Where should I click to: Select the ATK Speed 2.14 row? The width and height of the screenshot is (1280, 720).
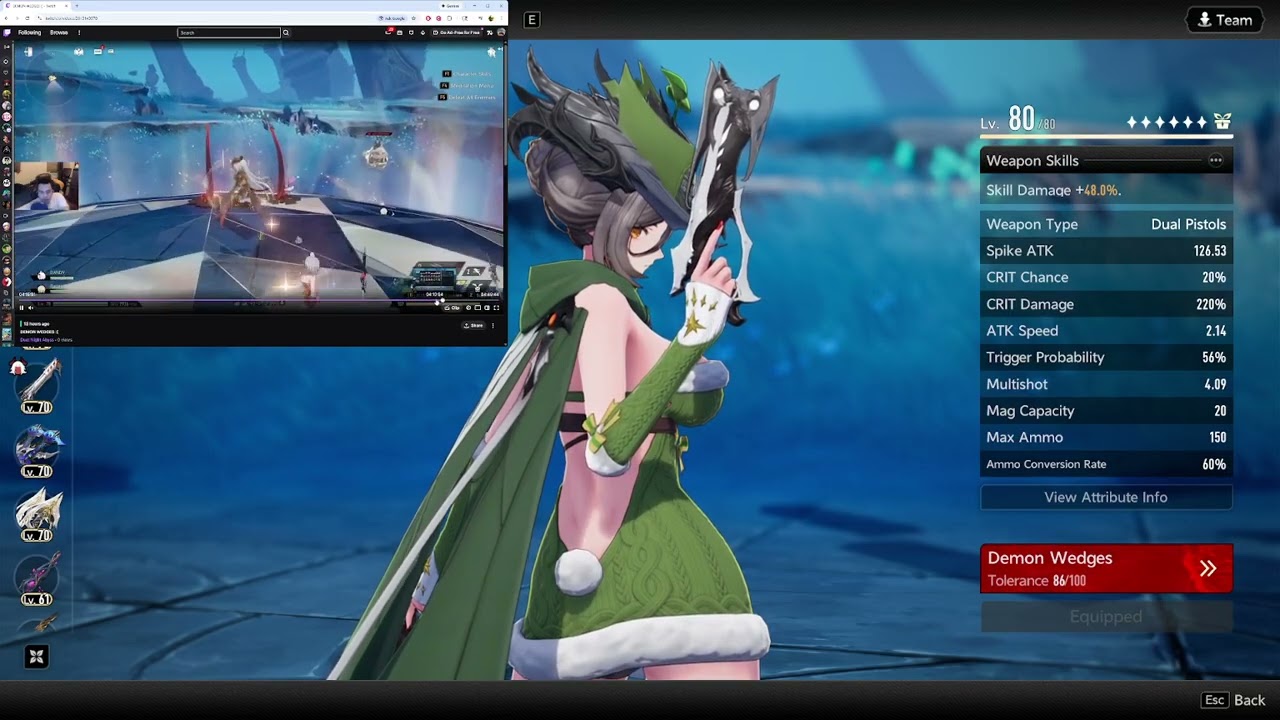pos(1106,331)
